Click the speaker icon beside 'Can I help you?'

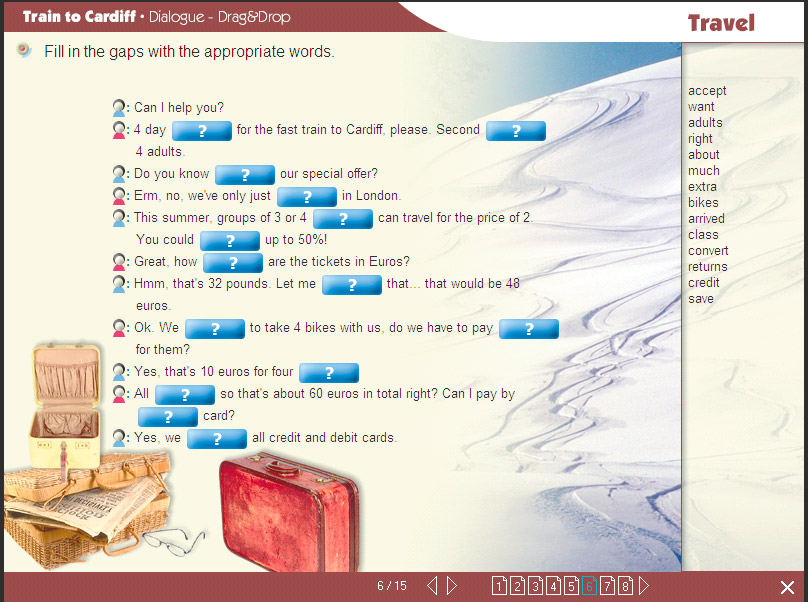[x=120, y=108]
